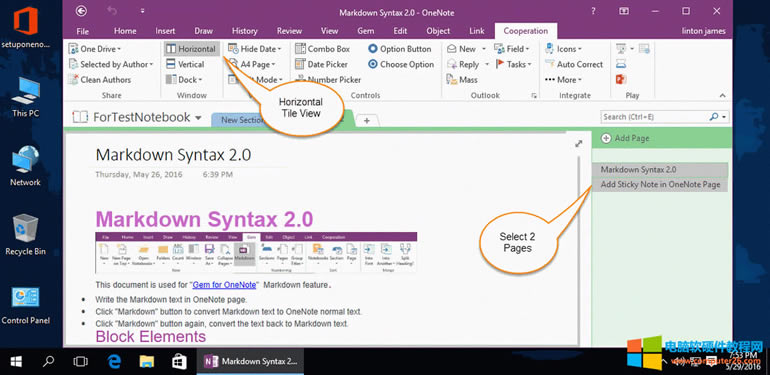This screenshot has height=375, width=770.
Task: Open the View ribbon tab
Action: (330, 31)
